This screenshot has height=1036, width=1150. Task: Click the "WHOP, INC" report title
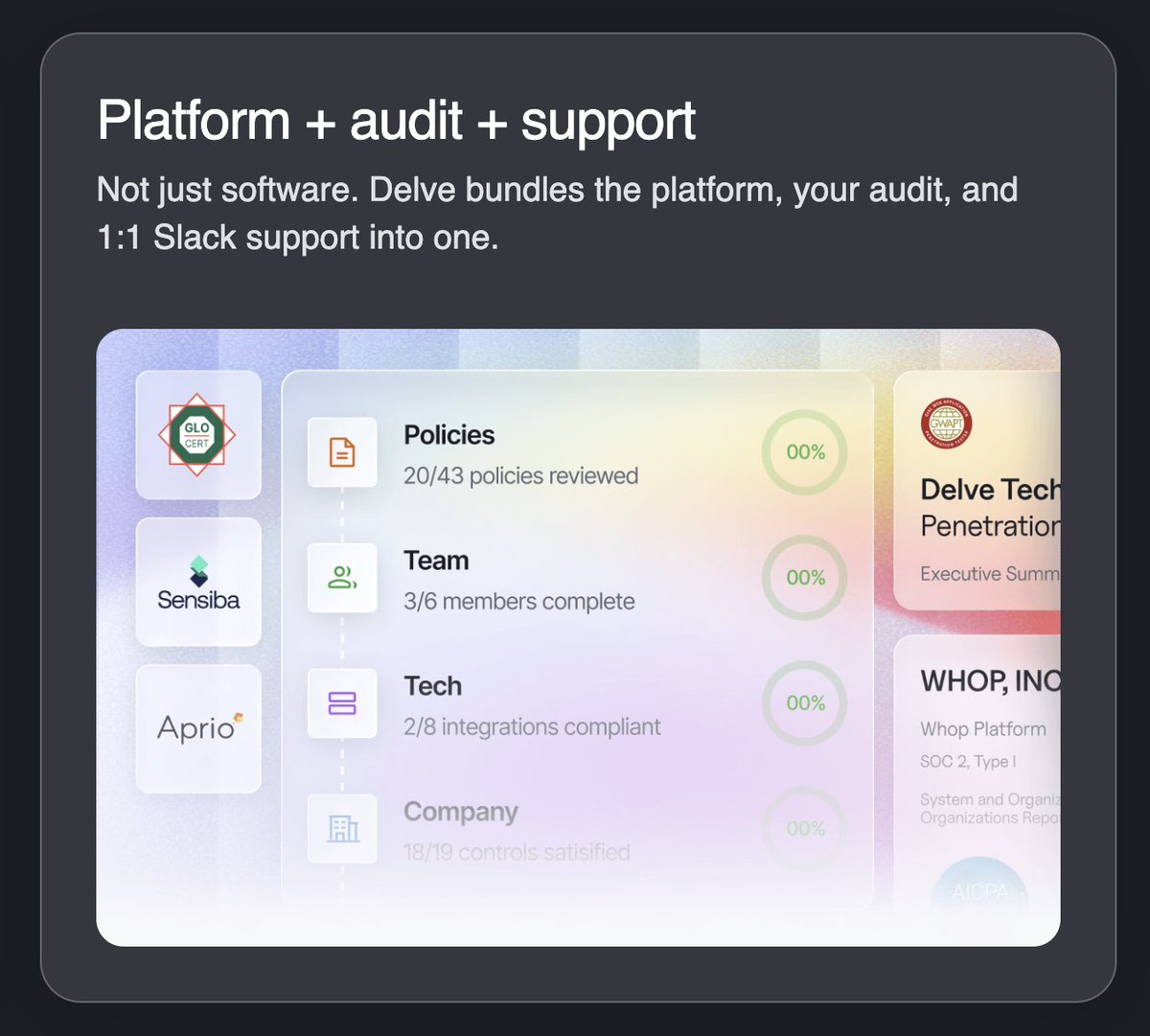pos(990,681)
